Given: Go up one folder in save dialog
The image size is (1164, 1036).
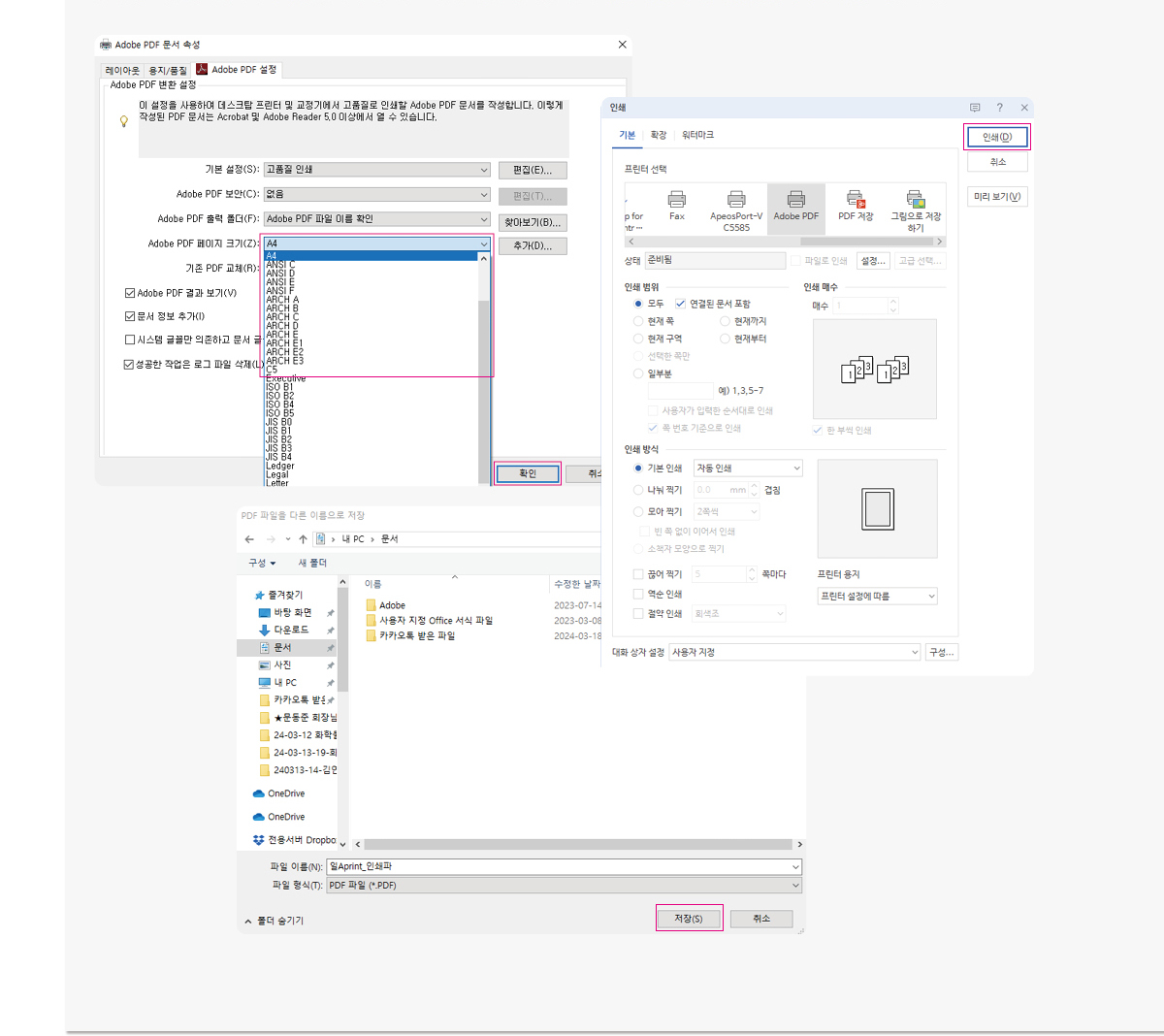Looking at the screenshot, I should (x=303, y=539).
